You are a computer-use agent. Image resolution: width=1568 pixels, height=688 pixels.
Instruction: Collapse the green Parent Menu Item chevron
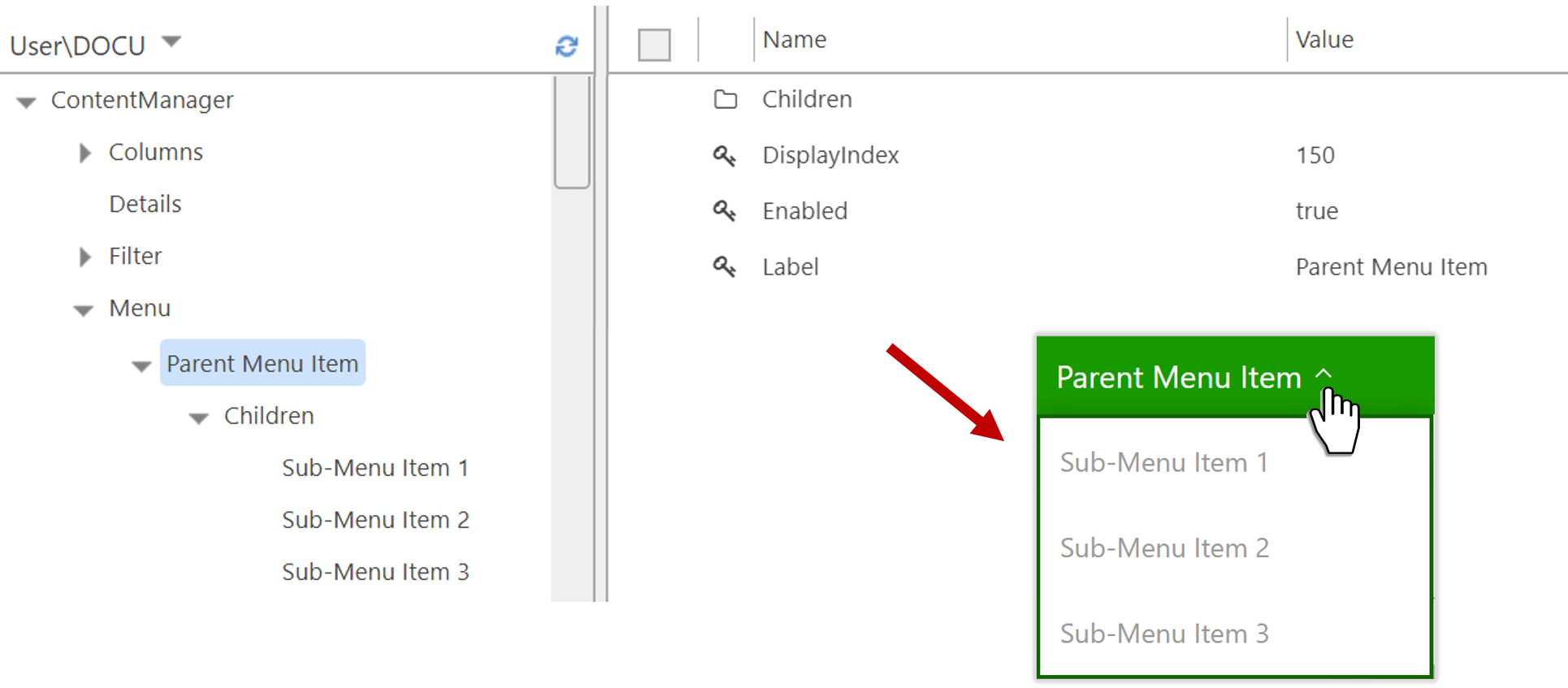[1323, 374]
